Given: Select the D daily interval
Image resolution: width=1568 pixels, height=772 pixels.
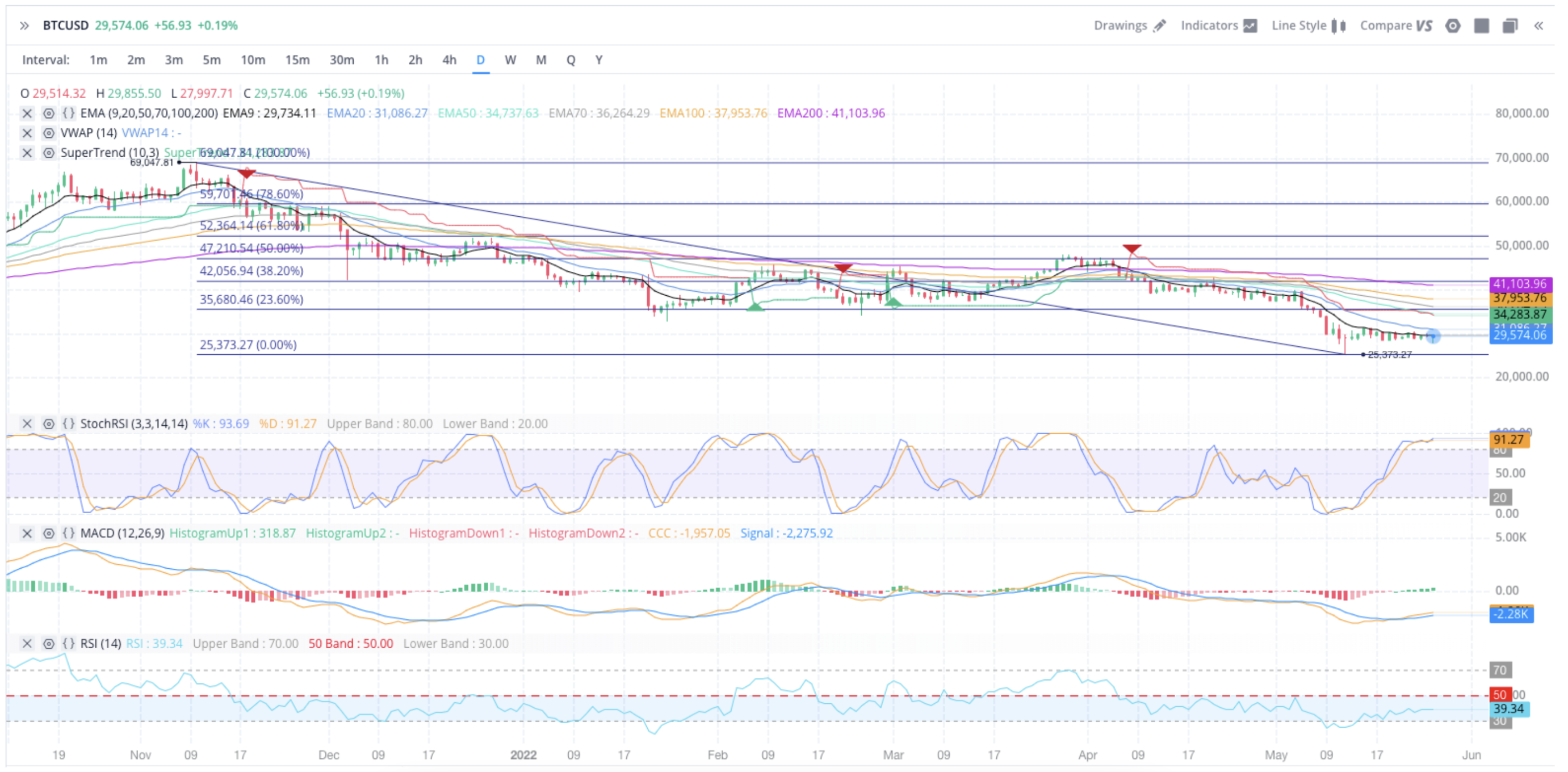Looking at the screenshot, I should click(x=480, y=60).
